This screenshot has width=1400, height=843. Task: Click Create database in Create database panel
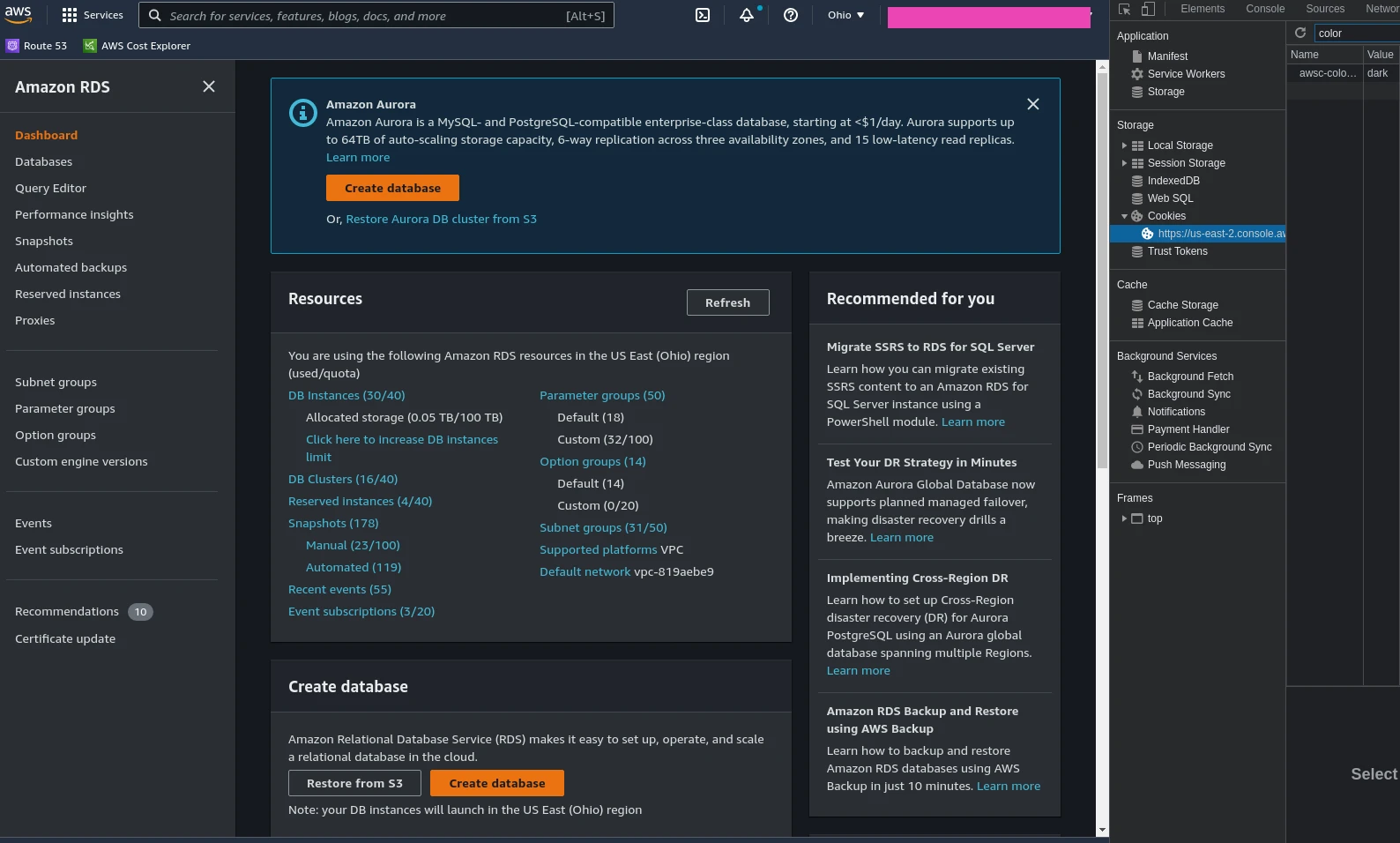pyautogui.click(x=497, y=783)
